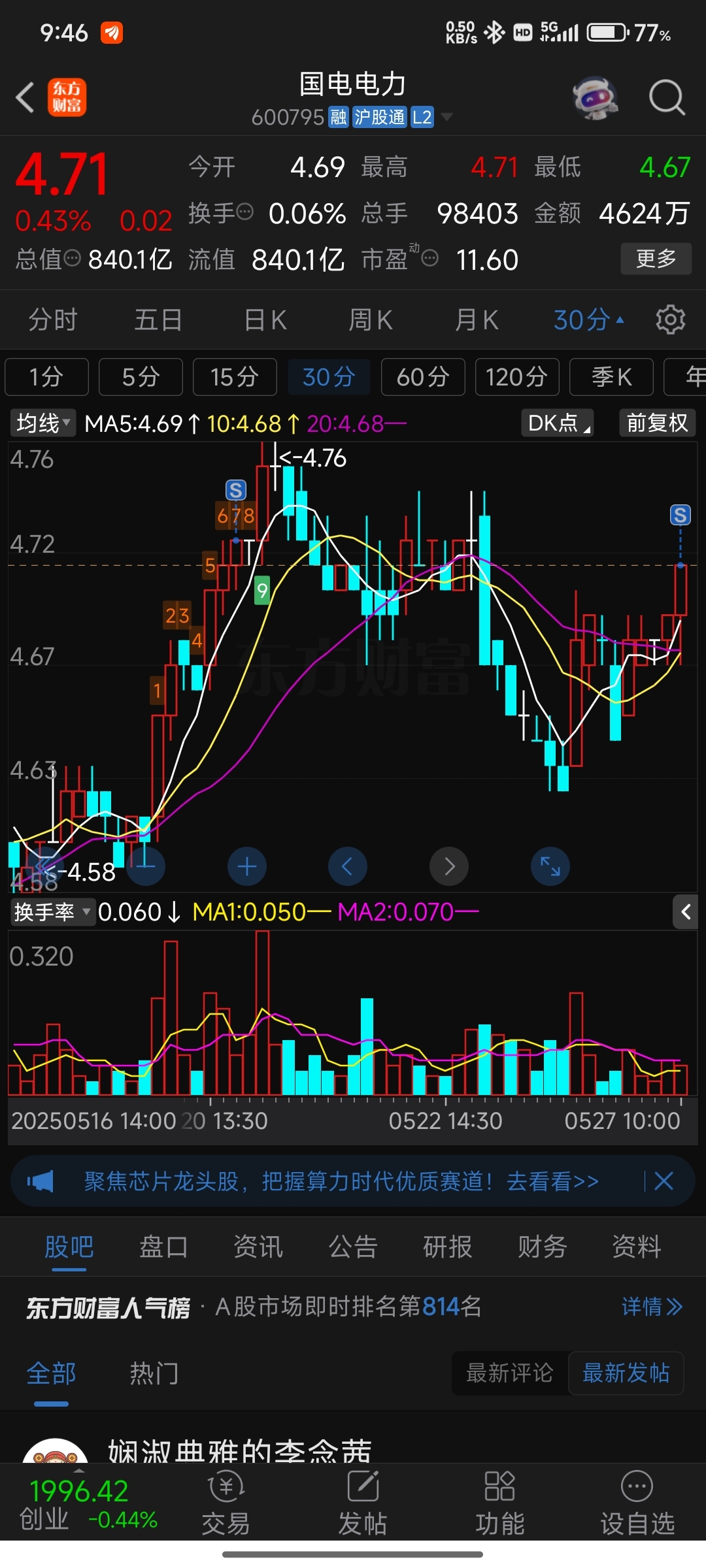Open DK点 dropdown
Viewport: 706px width, 1568px height.
(x=558, y=423)
